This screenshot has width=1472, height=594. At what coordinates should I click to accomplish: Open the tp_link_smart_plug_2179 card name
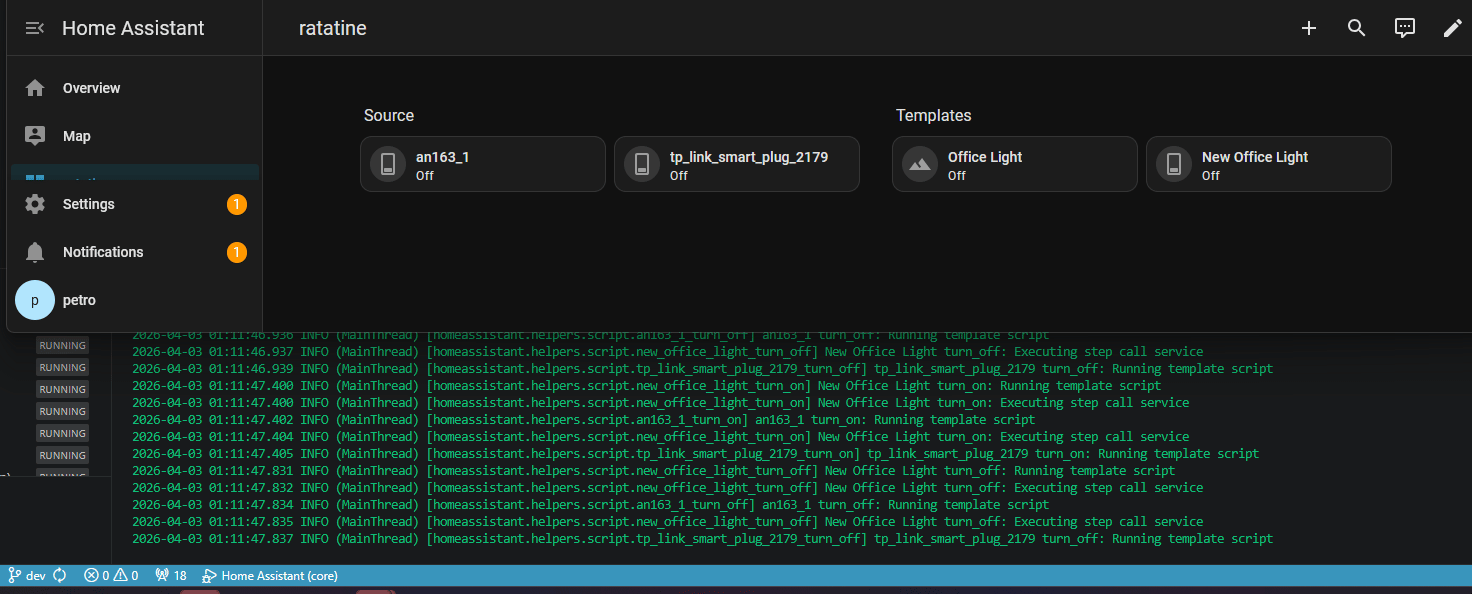tap(749, 157)
